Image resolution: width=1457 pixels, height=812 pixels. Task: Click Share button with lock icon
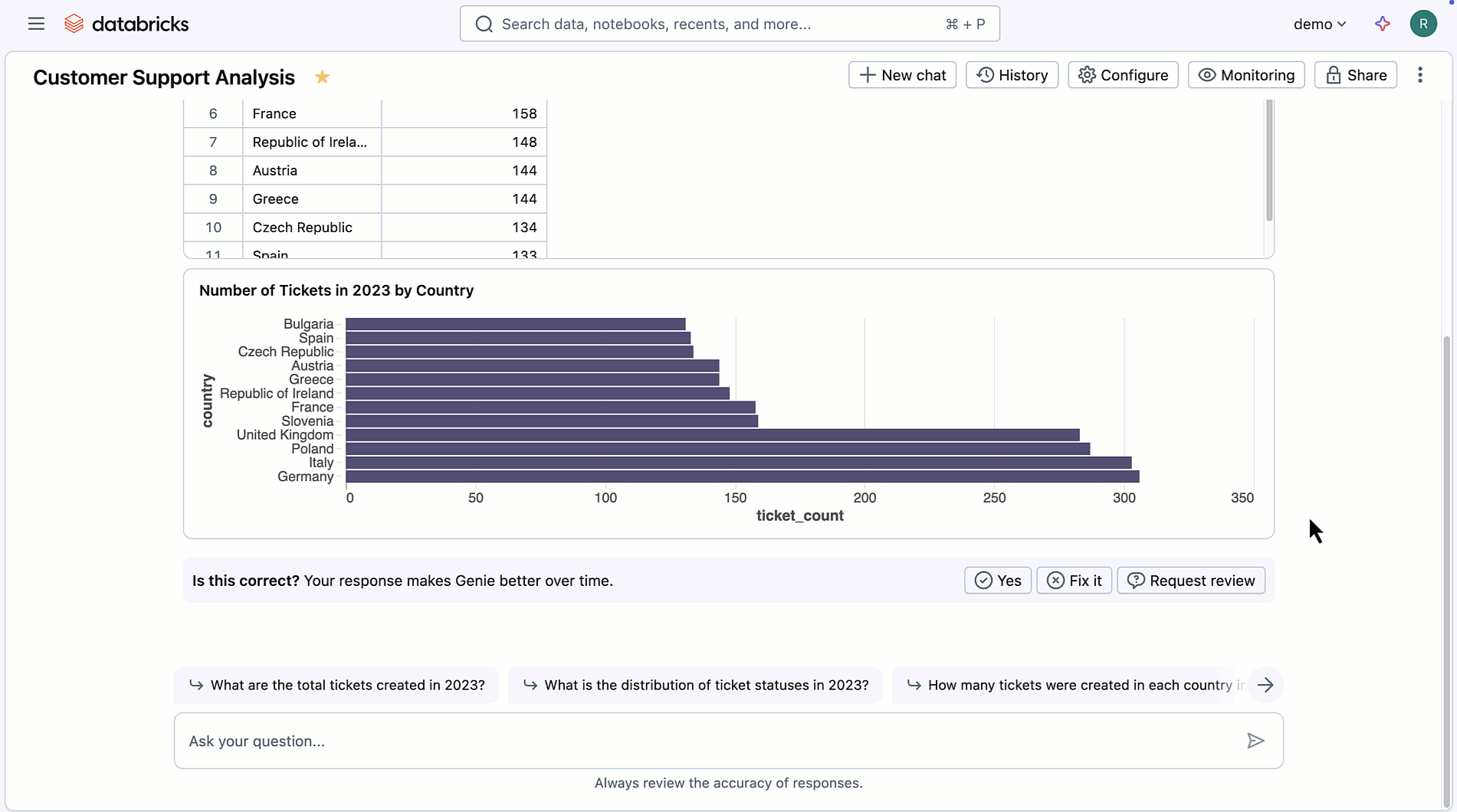1355,75
